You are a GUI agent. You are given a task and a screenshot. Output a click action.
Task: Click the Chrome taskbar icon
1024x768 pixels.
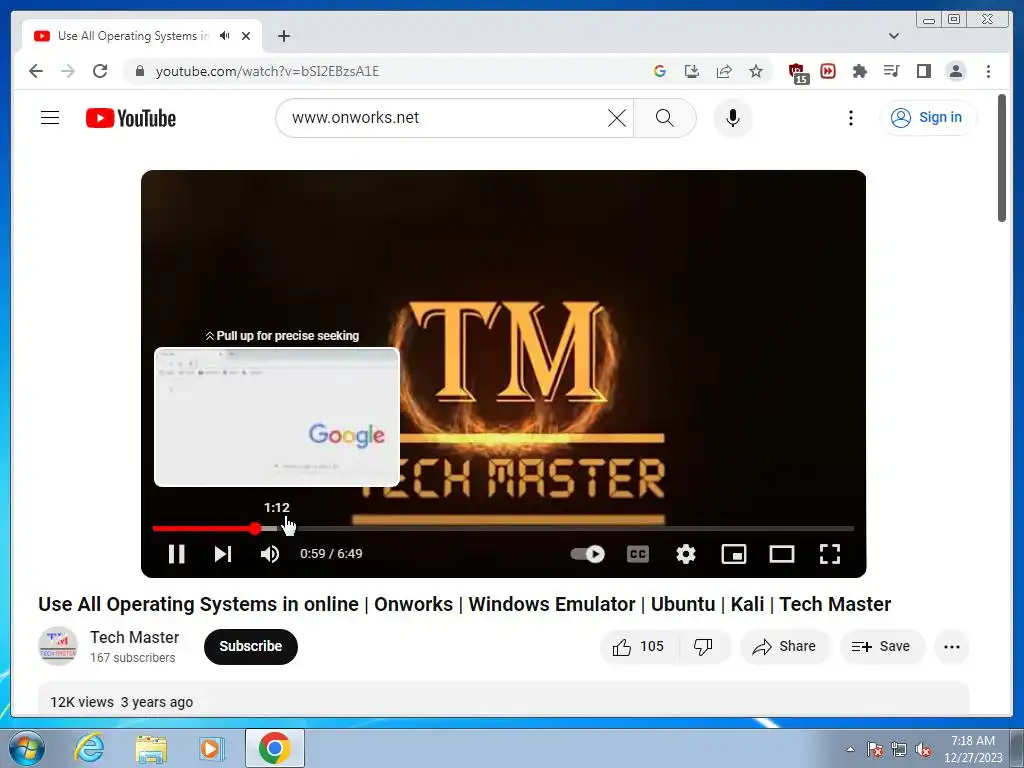pos(274,748)
